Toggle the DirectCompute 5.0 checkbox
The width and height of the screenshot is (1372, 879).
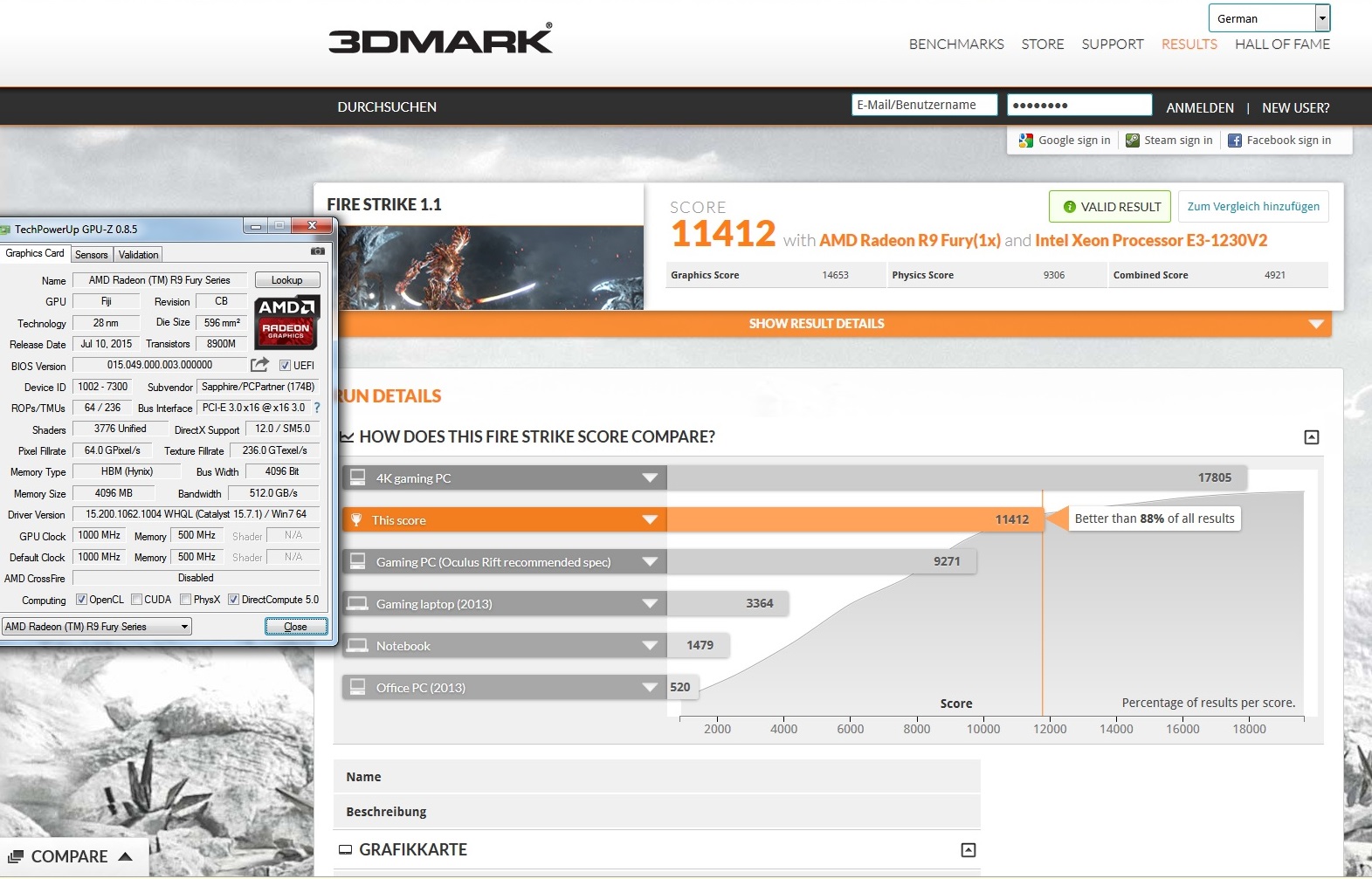(233, 600)
